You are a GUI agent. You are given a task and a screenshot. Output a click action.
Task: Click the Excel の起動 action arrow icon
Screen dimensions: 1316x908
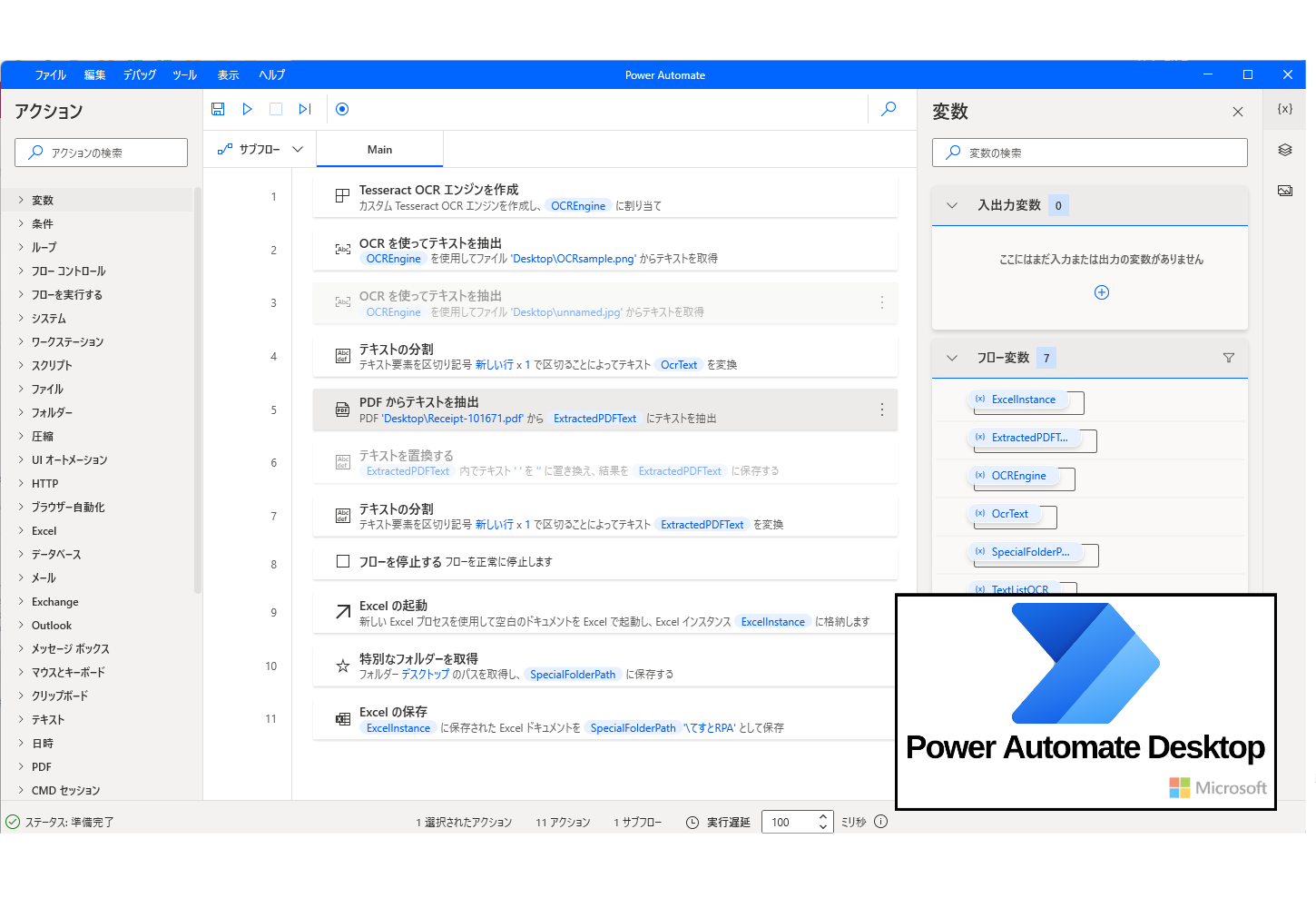[x=343, y=612]
